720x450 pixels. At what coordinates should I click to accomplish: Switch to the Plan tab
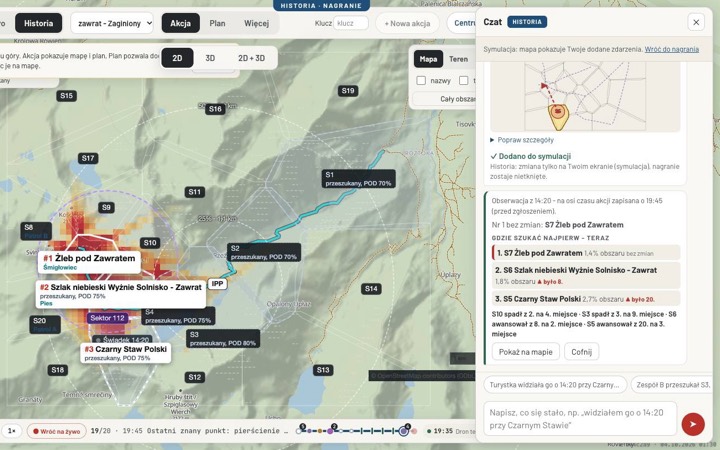tap(217, 23)
